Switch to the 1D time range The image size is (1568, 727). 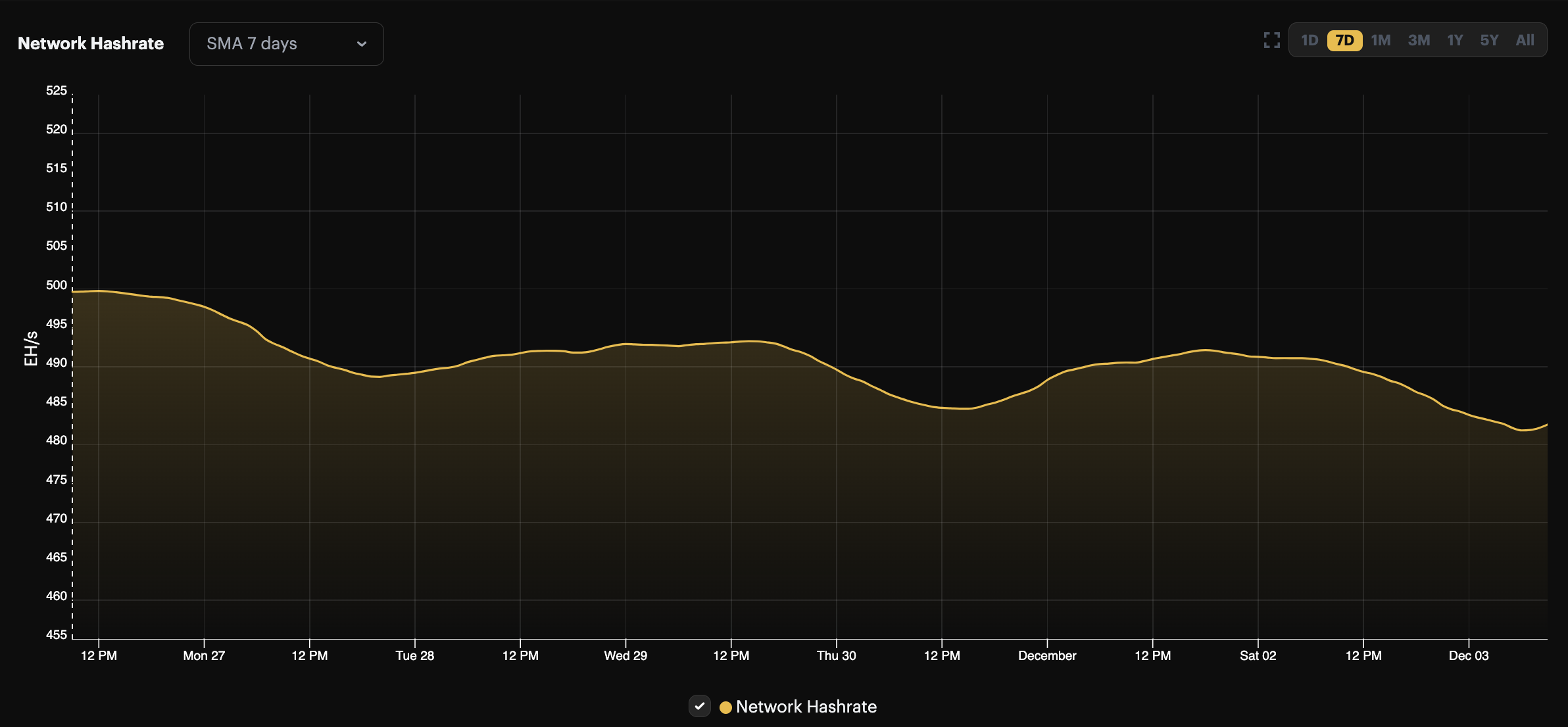[x=1310, y=40]
